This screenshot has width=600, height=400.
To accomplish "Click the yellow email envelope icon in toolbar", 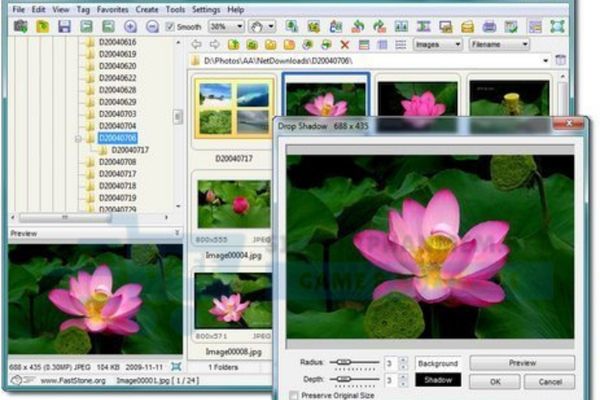I will click(467, 26).
